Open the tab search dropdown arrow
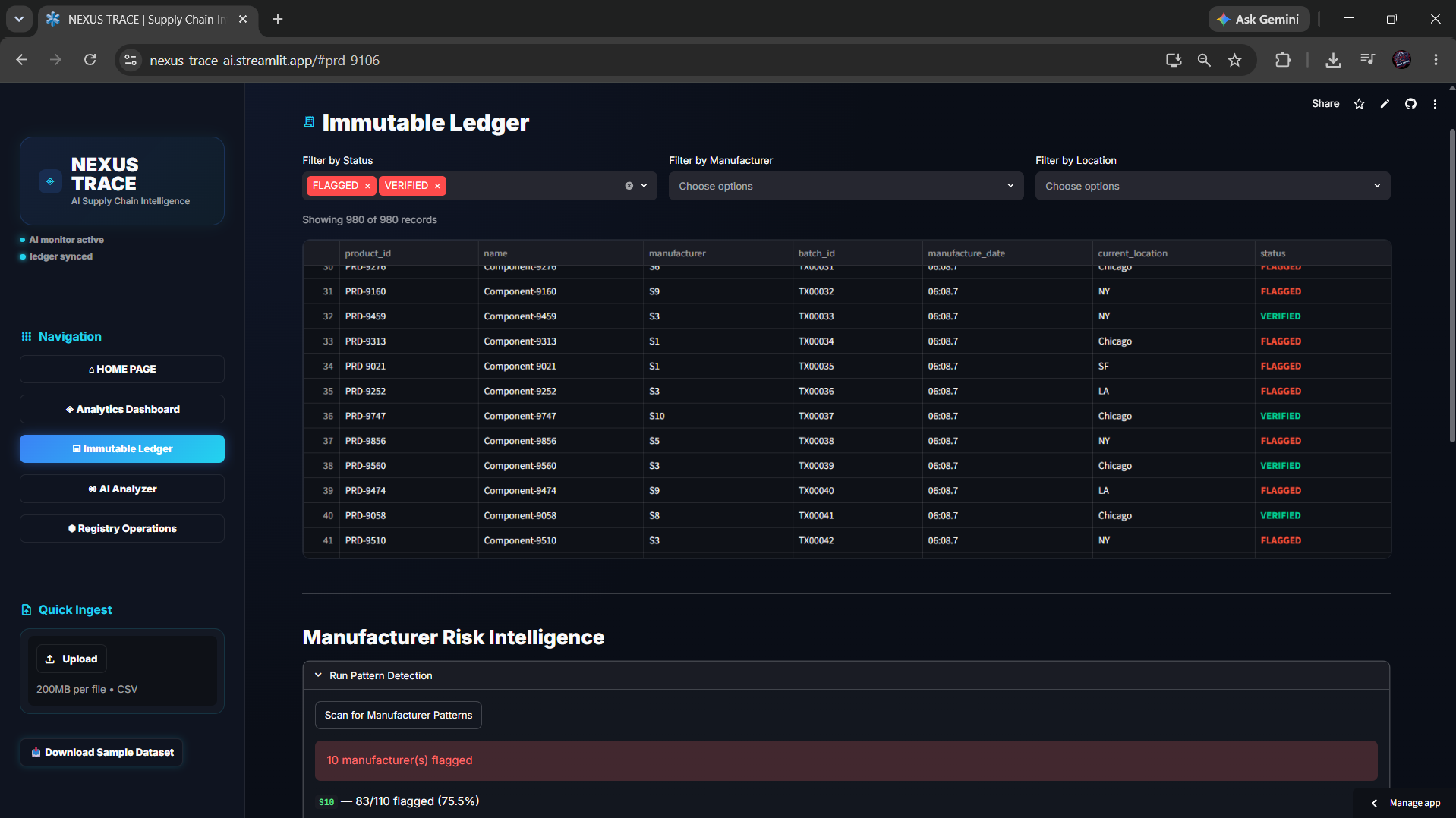Viewport: 1456px width, 818px height. point(19,19)
